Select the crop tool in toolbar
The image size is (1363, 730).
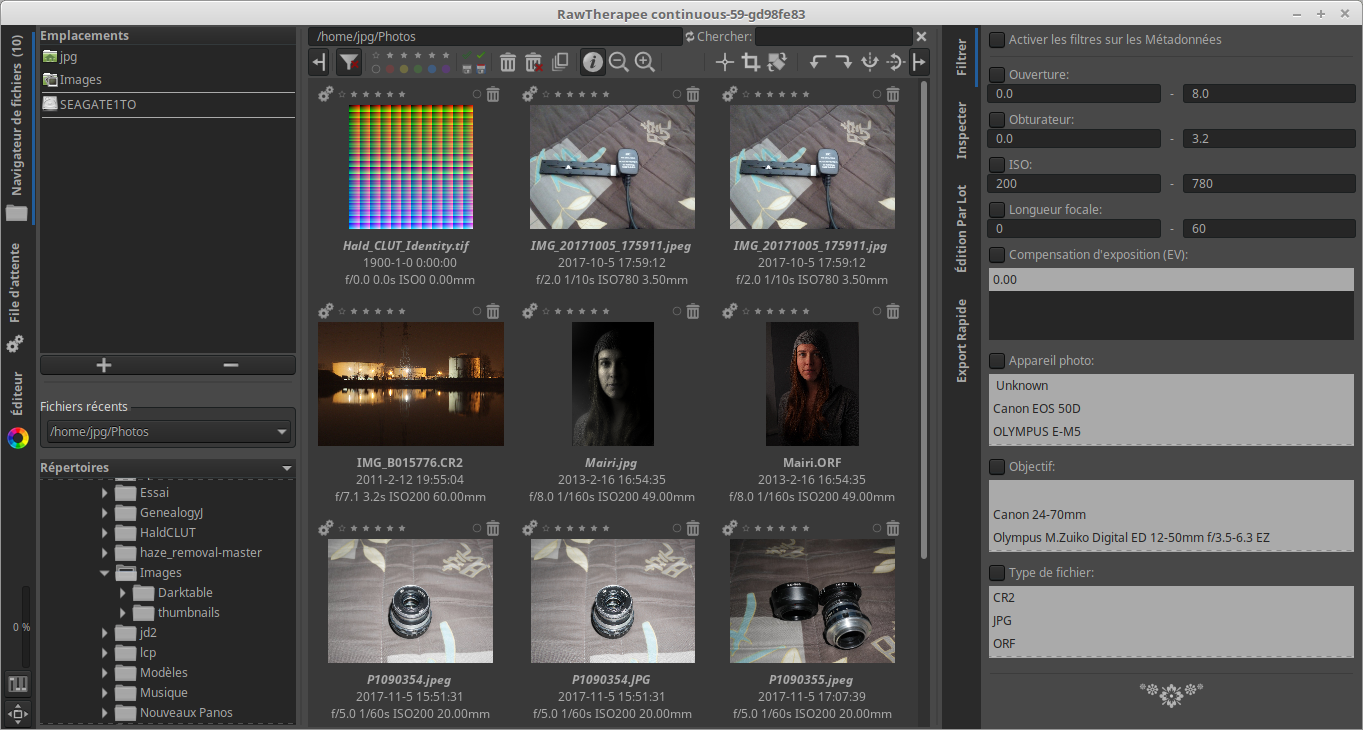751,63
